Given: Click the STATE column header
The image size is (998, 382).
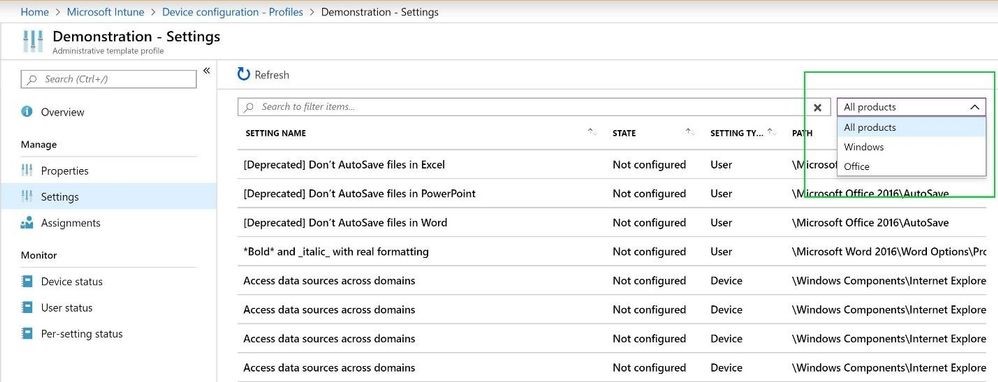Looking at the screenshot, I should (x=624, y=133).
